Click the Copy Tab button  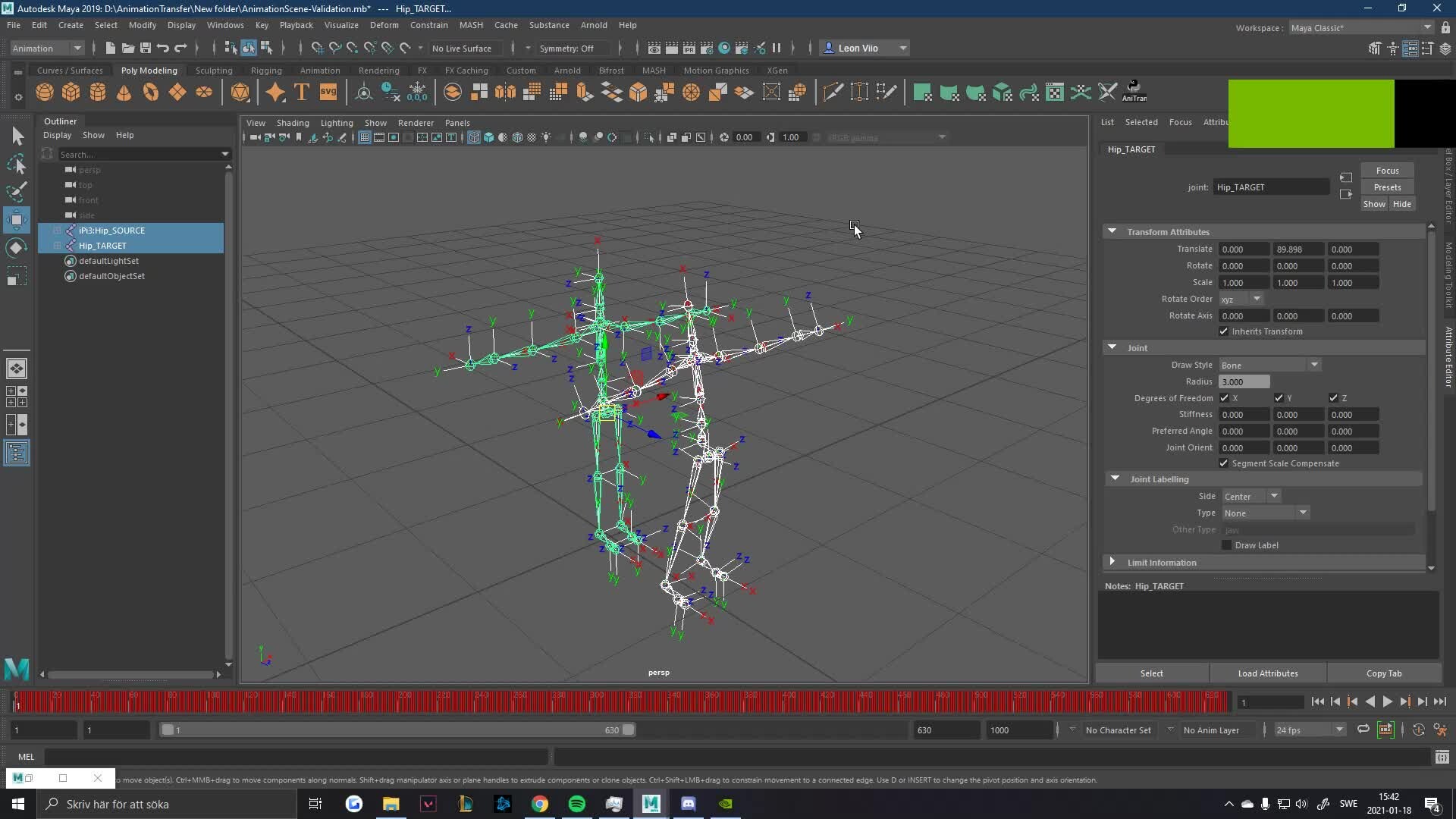(1383, 673)
